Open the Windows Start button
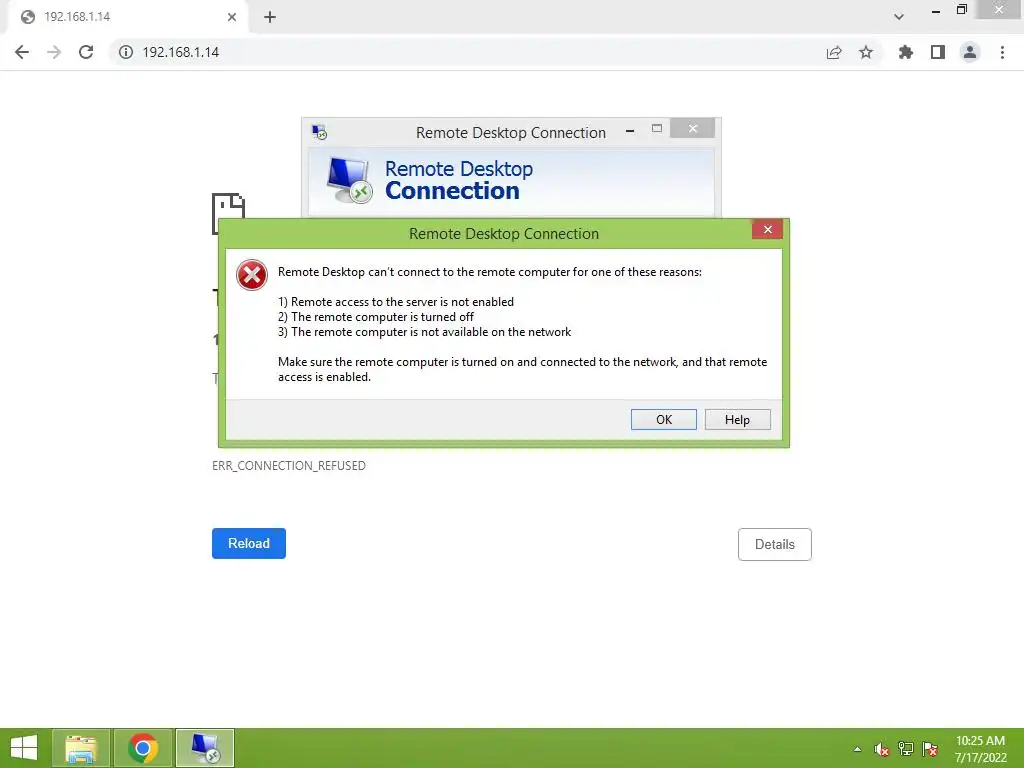The image size is (1024, 768). pyautogui.click(x=24, y=748)
